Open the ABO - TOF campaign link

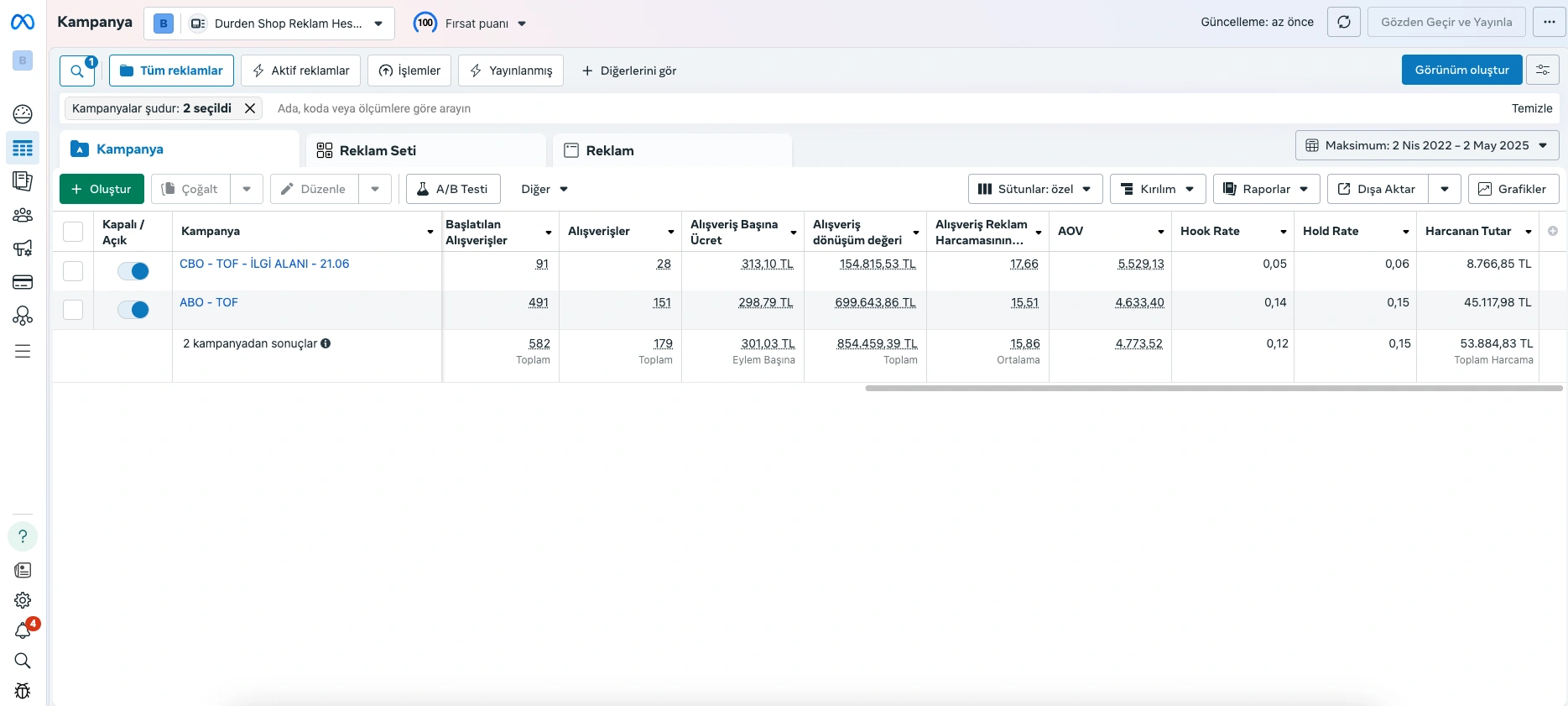click(209, 302)
